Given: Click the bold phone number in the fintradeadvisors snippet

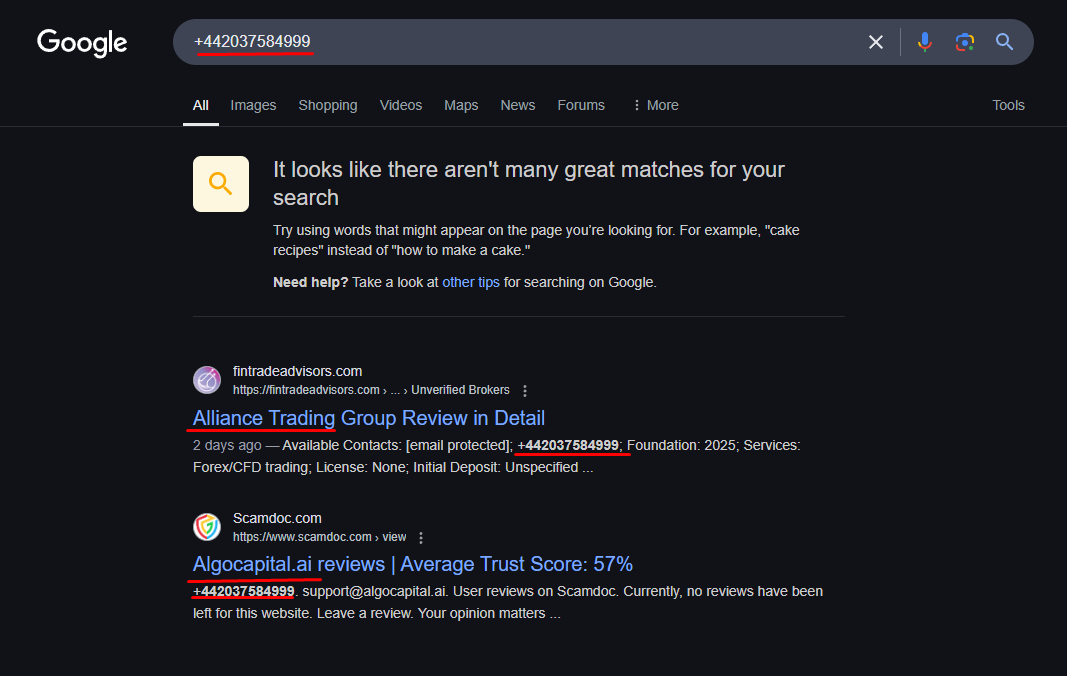Looking at the screenshot, I should coord(568,445).
